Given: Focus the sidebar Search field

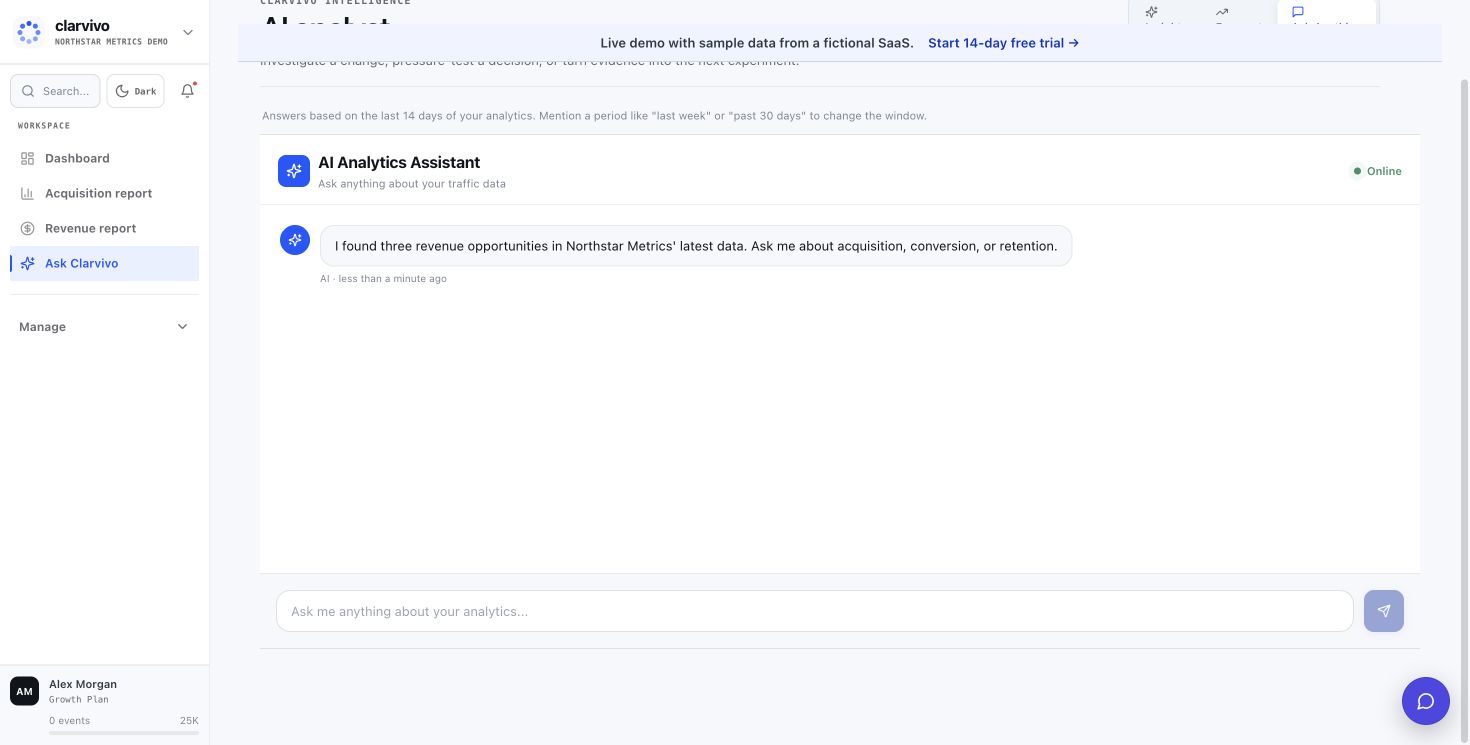Looking at the screenshot, I should pos(55,91).
